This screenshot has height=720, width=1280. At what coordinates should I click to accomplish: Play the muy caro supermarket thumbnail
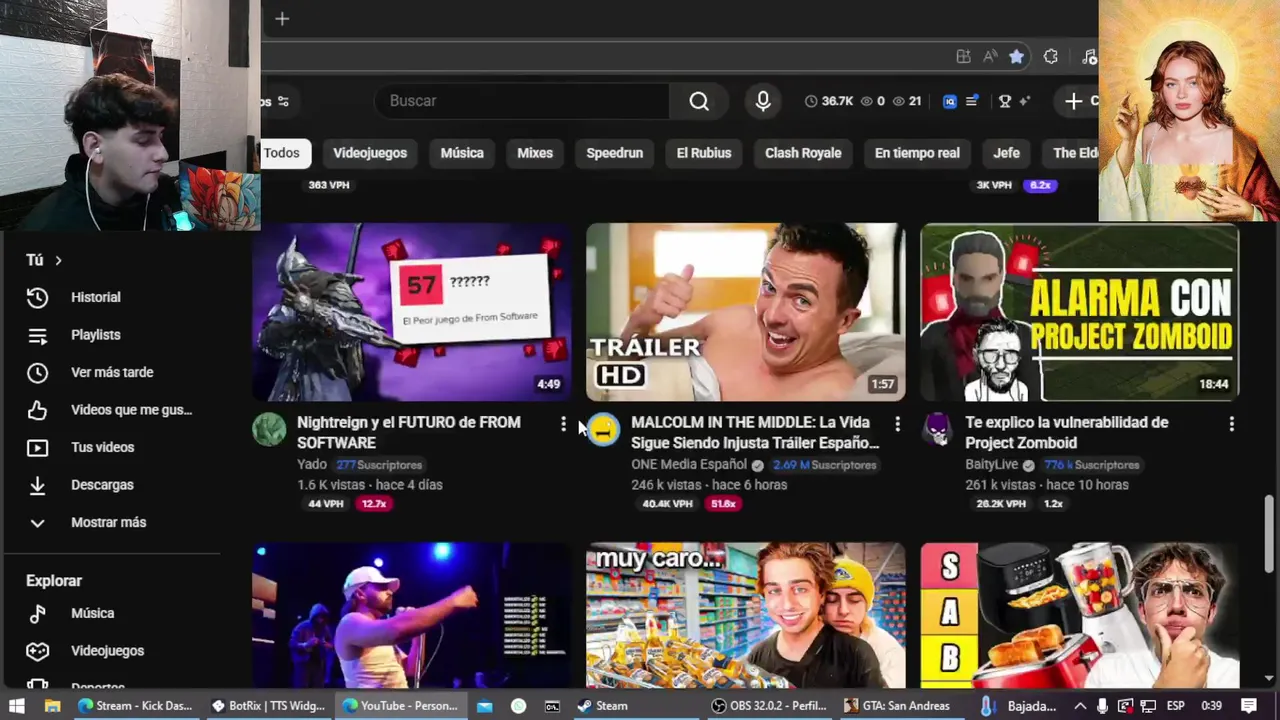pos(746,615)
